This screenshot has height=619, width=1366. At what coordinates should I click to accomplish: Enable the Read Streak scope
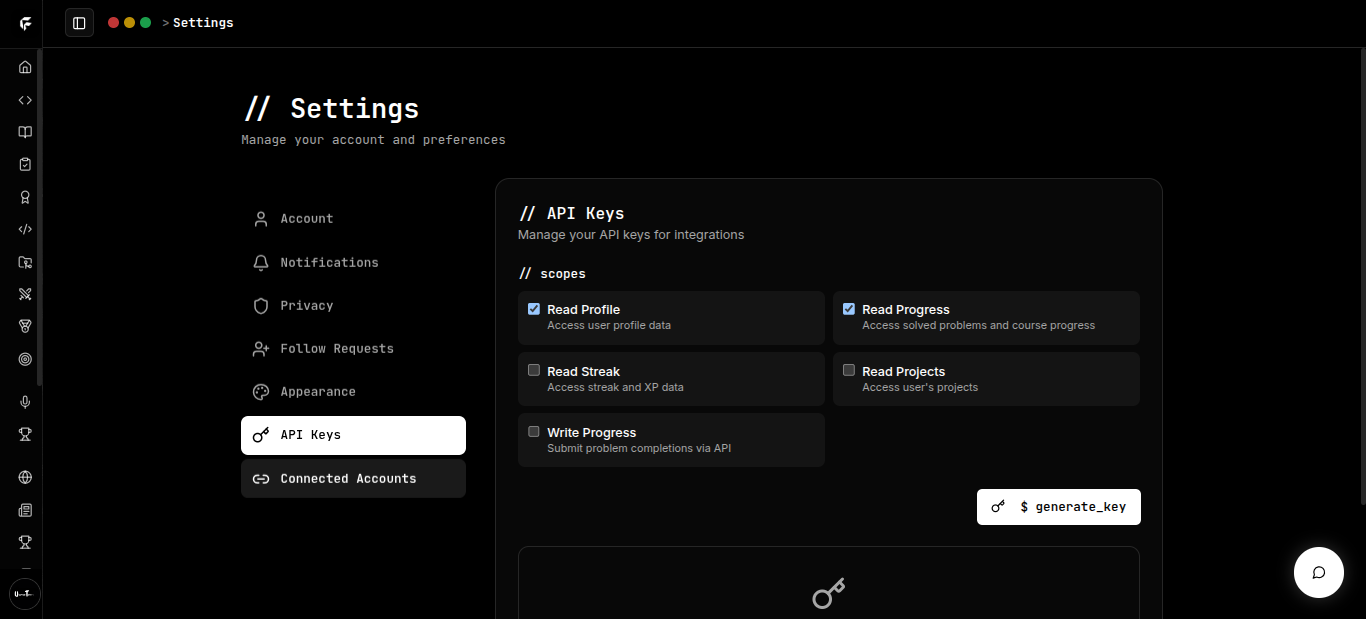click(x=534, y=370)
